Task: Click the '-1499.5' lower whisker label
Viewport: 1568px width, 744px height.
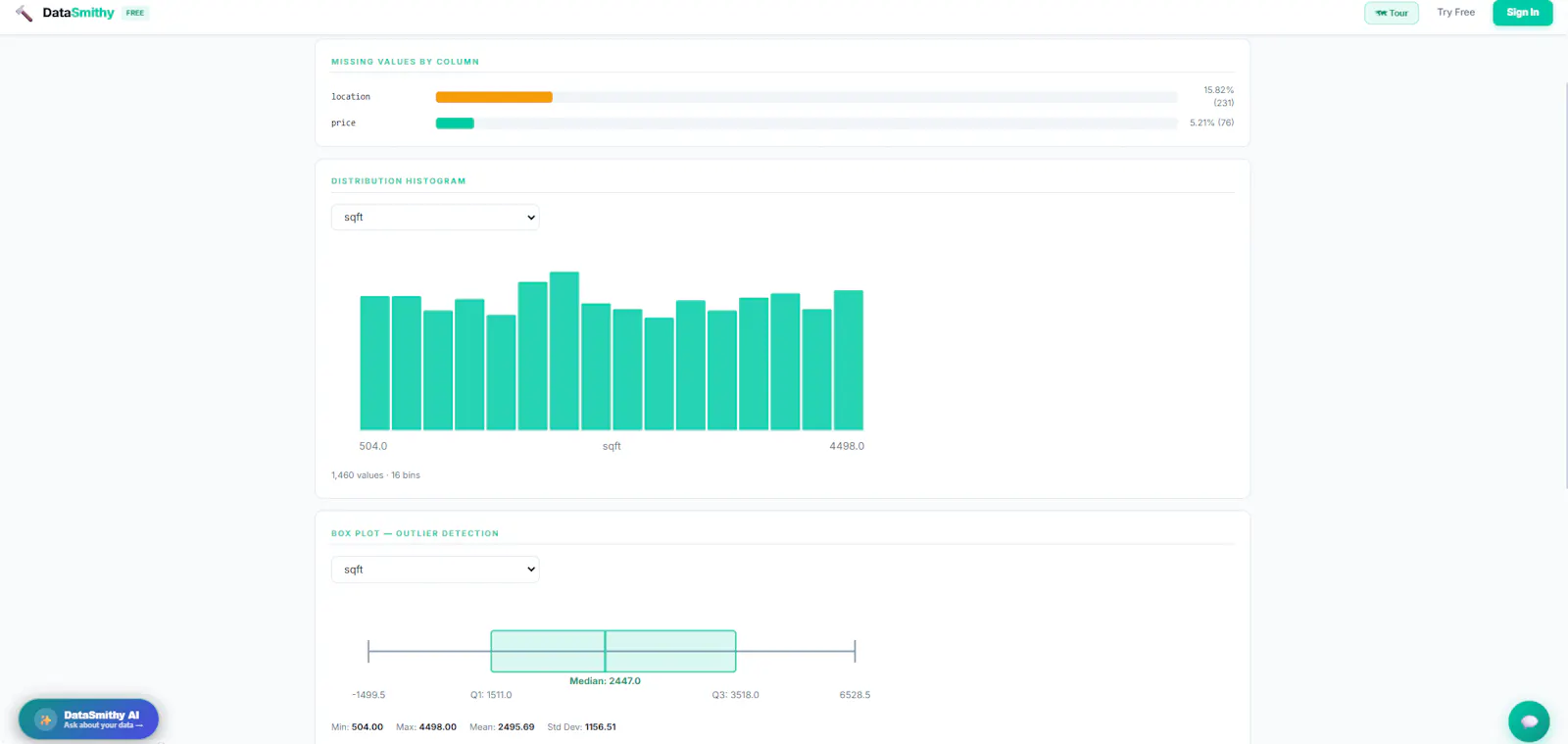Action: (x=368, y=695)
